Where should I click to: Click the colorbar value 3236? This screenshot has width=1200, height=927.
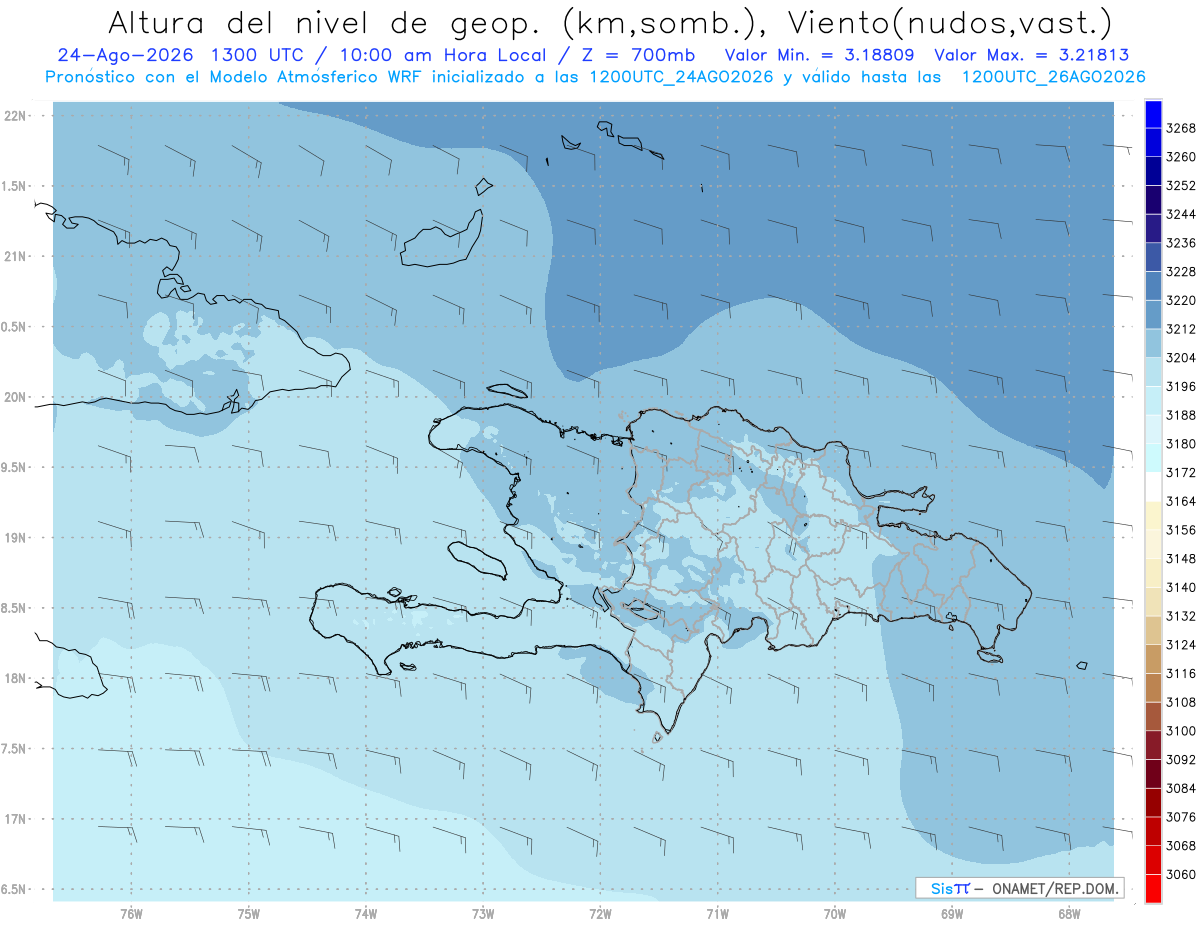point(1181,243)
